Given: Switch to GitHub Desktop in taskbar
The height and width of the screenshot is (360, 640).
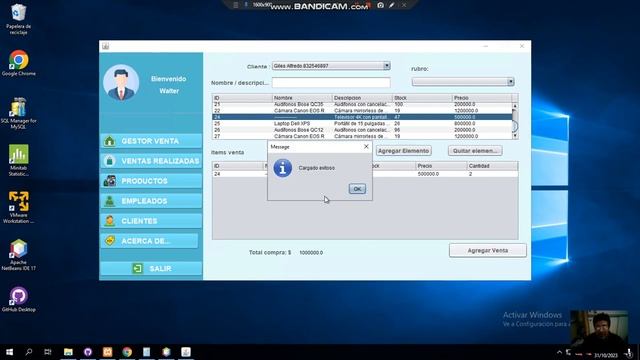Looking at the screenshot, I should pyautogui.click(x=88, y=352).
